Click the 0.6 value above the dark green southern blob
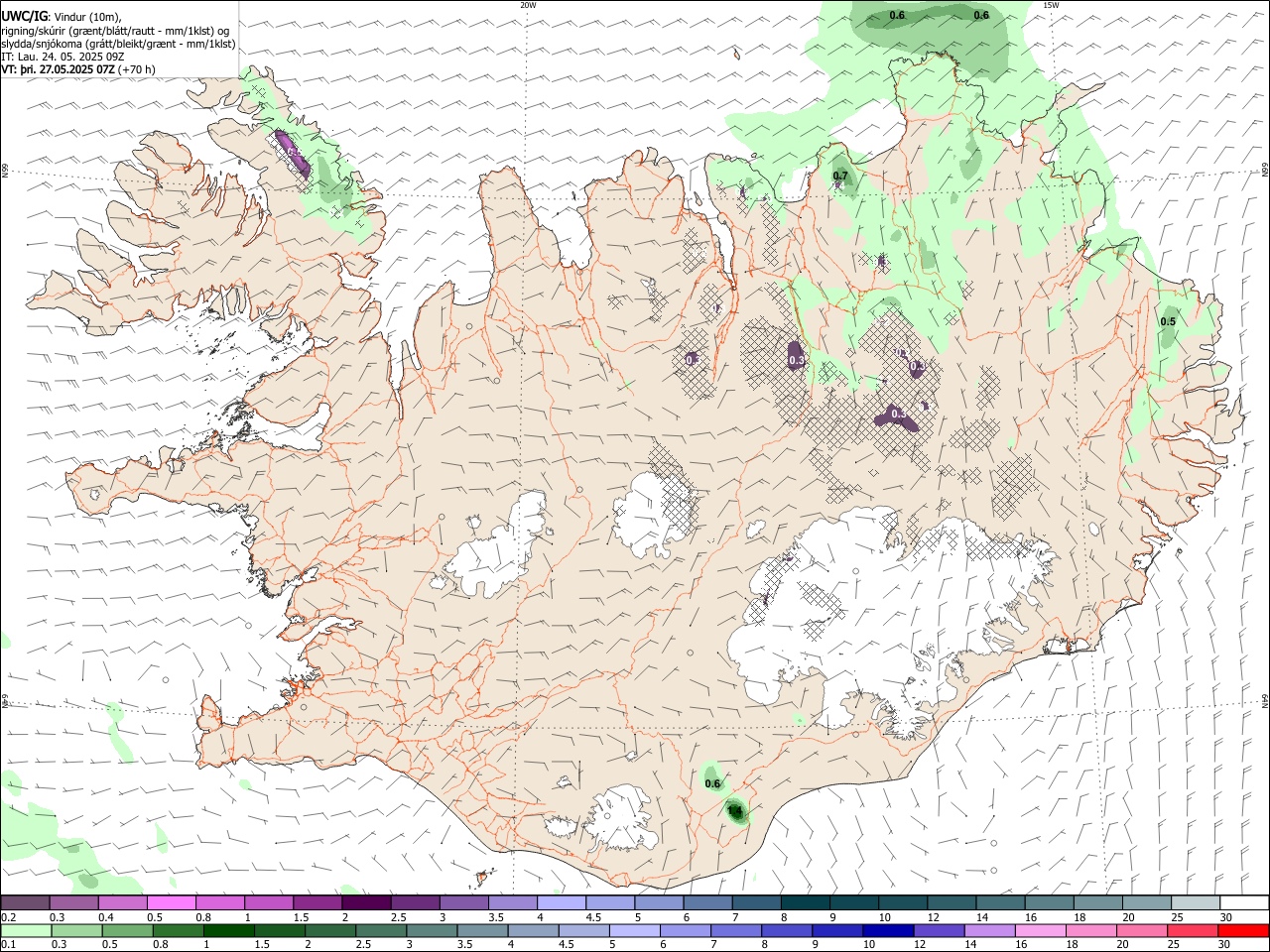Viewport: 1270px width, 952px height. pos(712,783)
